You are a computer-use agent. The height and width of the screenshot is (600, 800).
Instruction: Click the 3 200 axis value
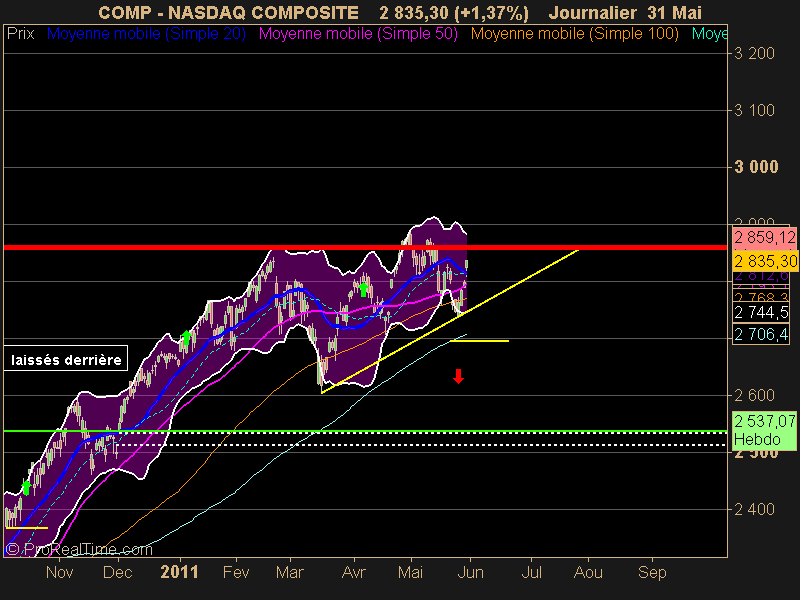(754, 54)
